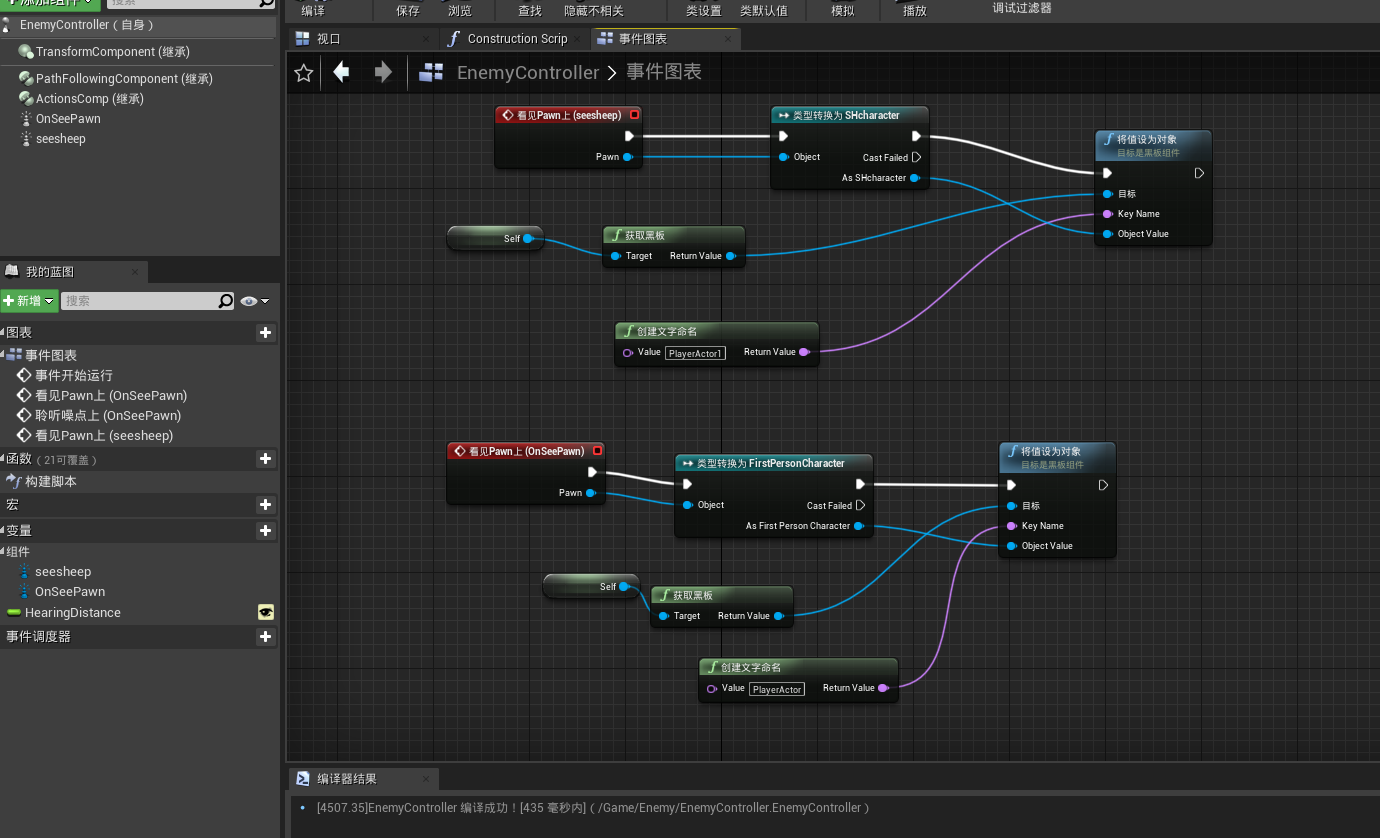
Task: Add a new function with plus button
Action: pos(265,459)
